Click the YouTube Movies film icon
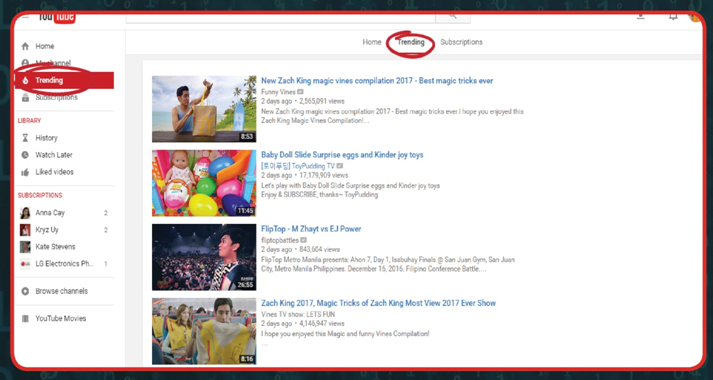Screen dimensions: 713x380 (25, 319)
